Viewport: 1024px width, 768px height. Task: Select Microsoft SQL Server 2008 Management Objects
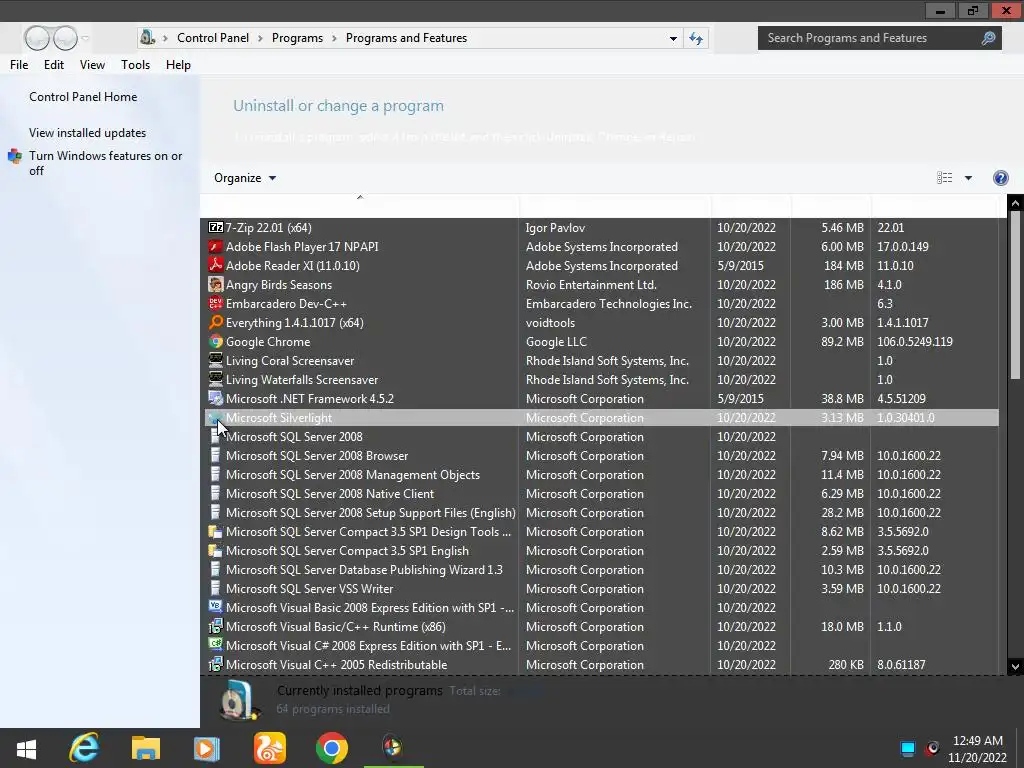coord(601,474)
